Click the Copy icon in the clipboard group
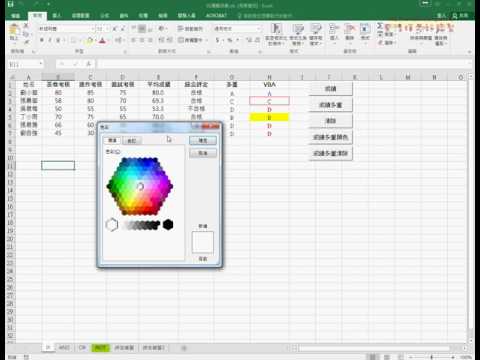Image resolution: width=480 pixels, height=360 pixels. [x=27, y=34]
